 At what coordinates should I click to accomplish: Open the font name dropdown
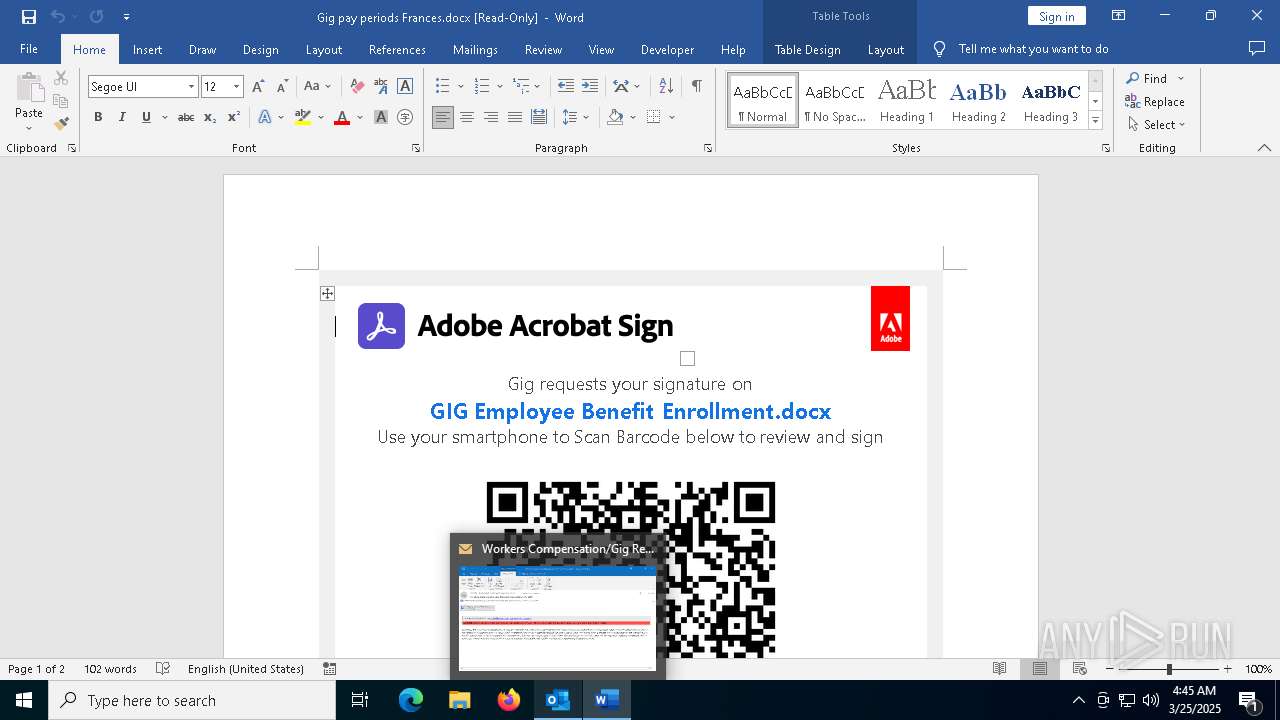191,87
